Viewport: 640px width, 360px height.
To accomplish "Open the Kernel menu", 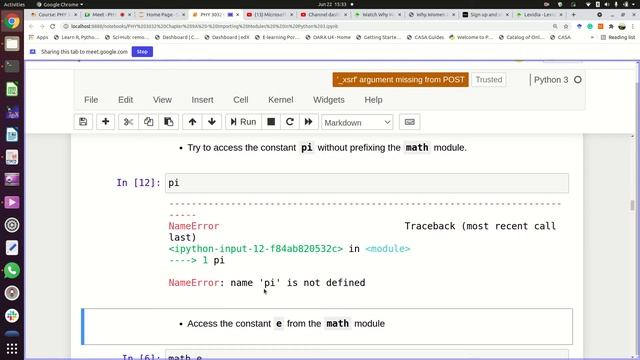I will pos(280,100).
